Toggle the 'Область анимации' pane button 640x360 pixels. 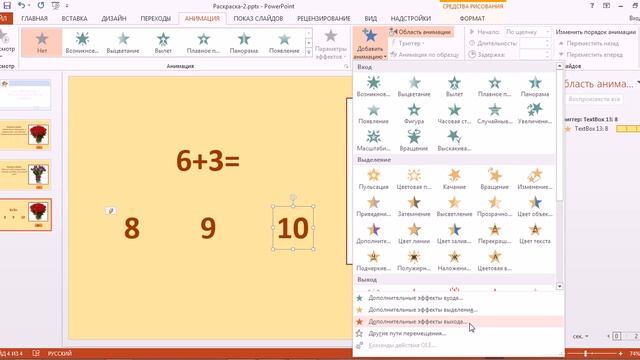point(420,32)
